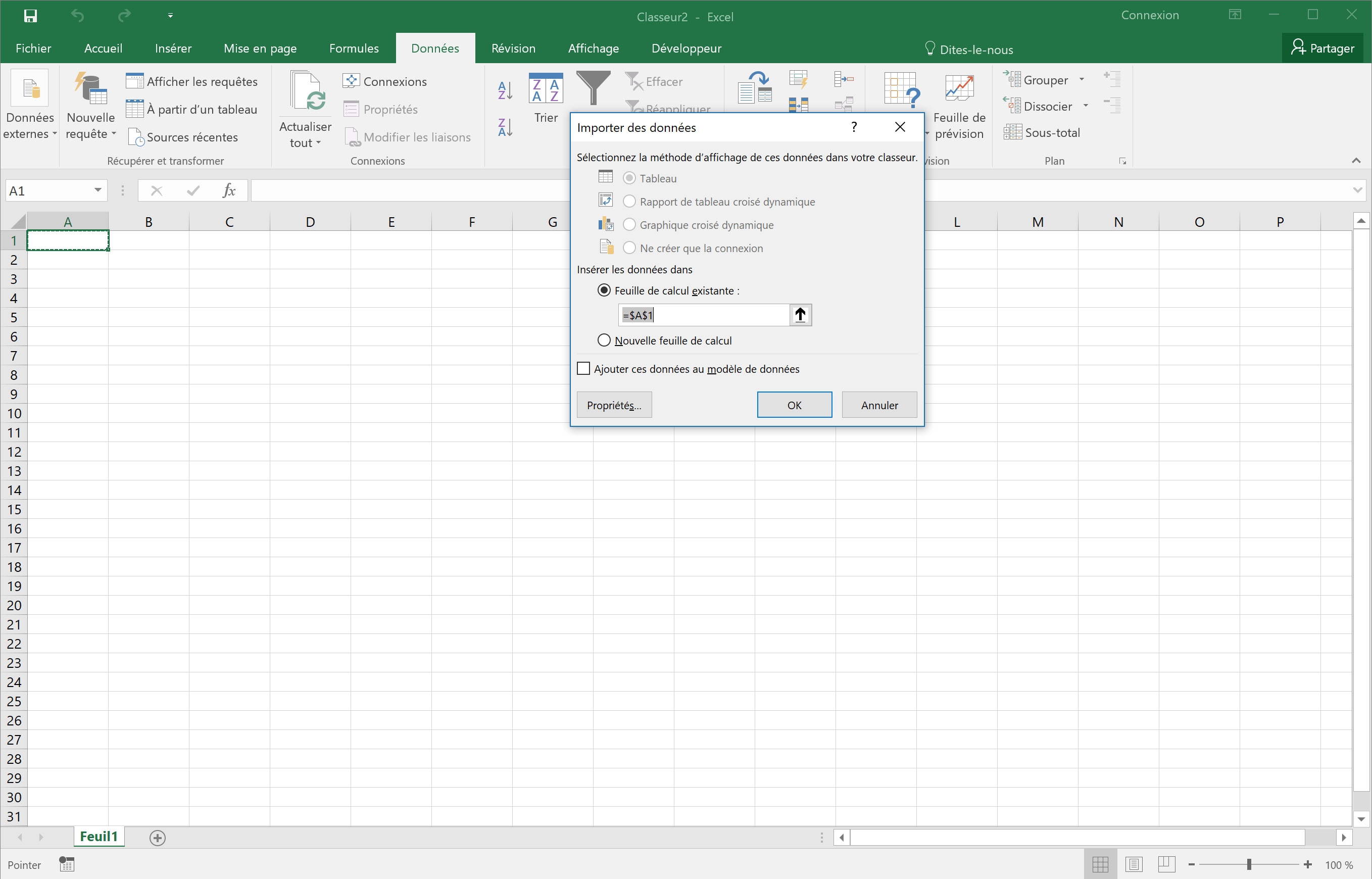Switch to Page Layout view icon
The height and width of the screenshot is (879, 1372).
coord(1134,864)
